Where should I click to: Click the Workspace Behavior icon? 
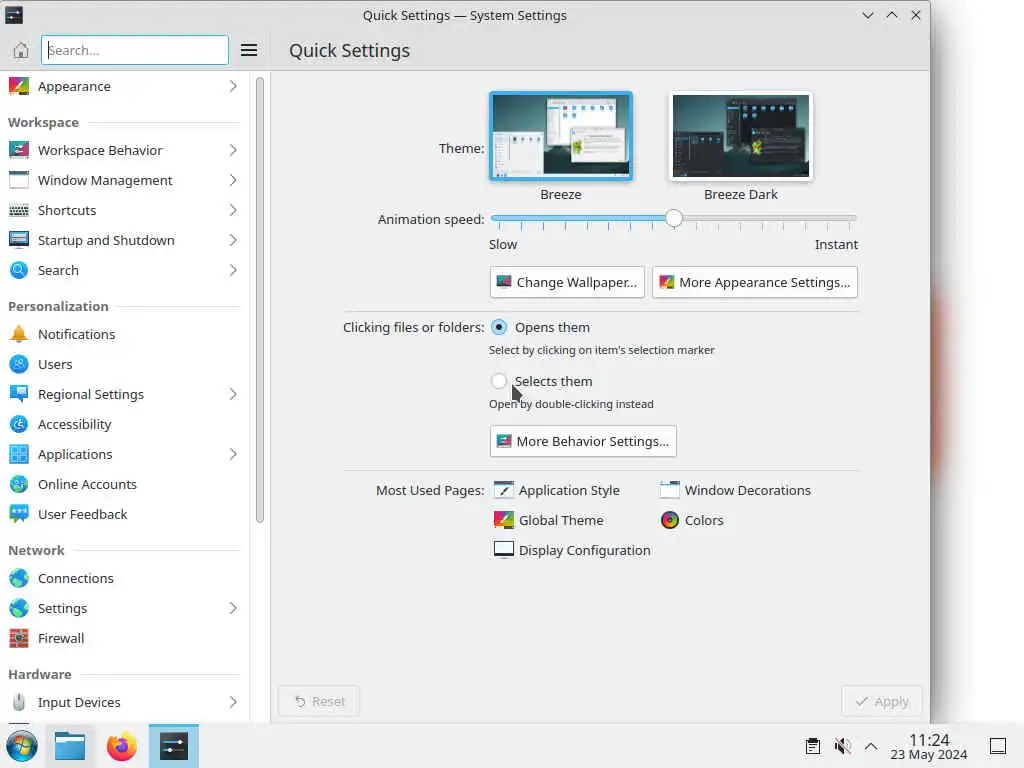(x=19, y=150)
